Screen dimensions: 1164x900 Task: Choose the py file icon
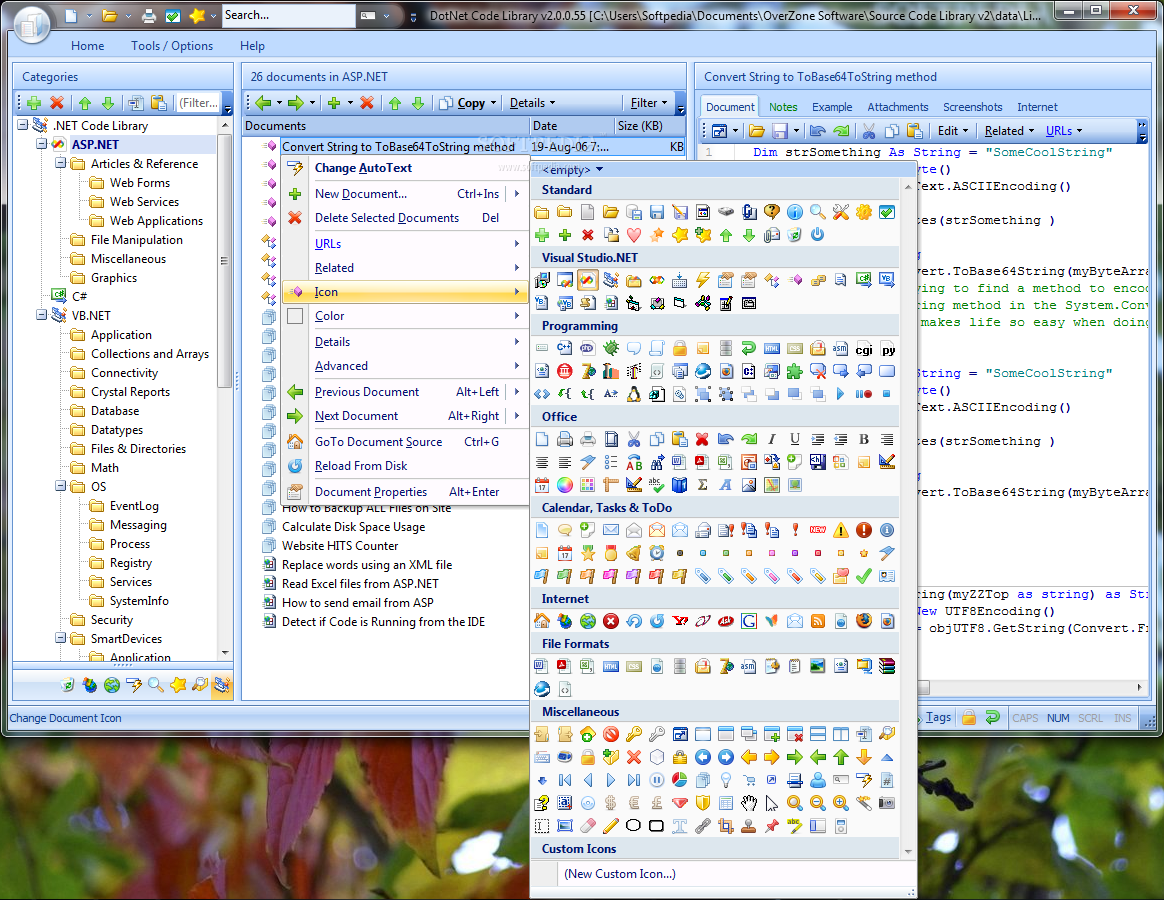887,348
